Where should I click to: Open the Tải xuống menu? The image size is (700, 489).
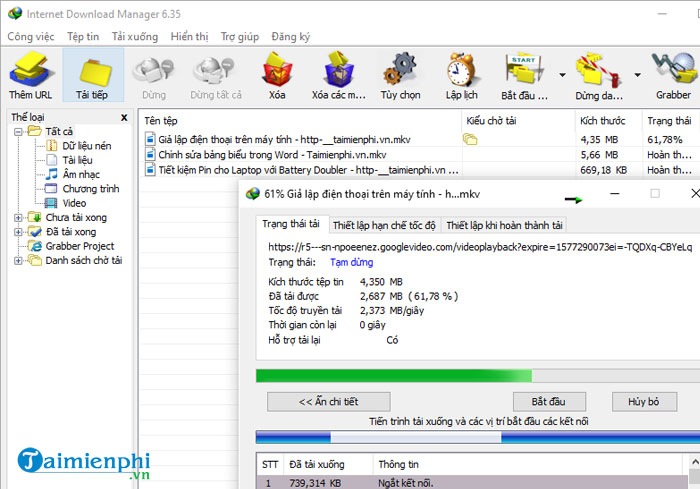(134, 37)
